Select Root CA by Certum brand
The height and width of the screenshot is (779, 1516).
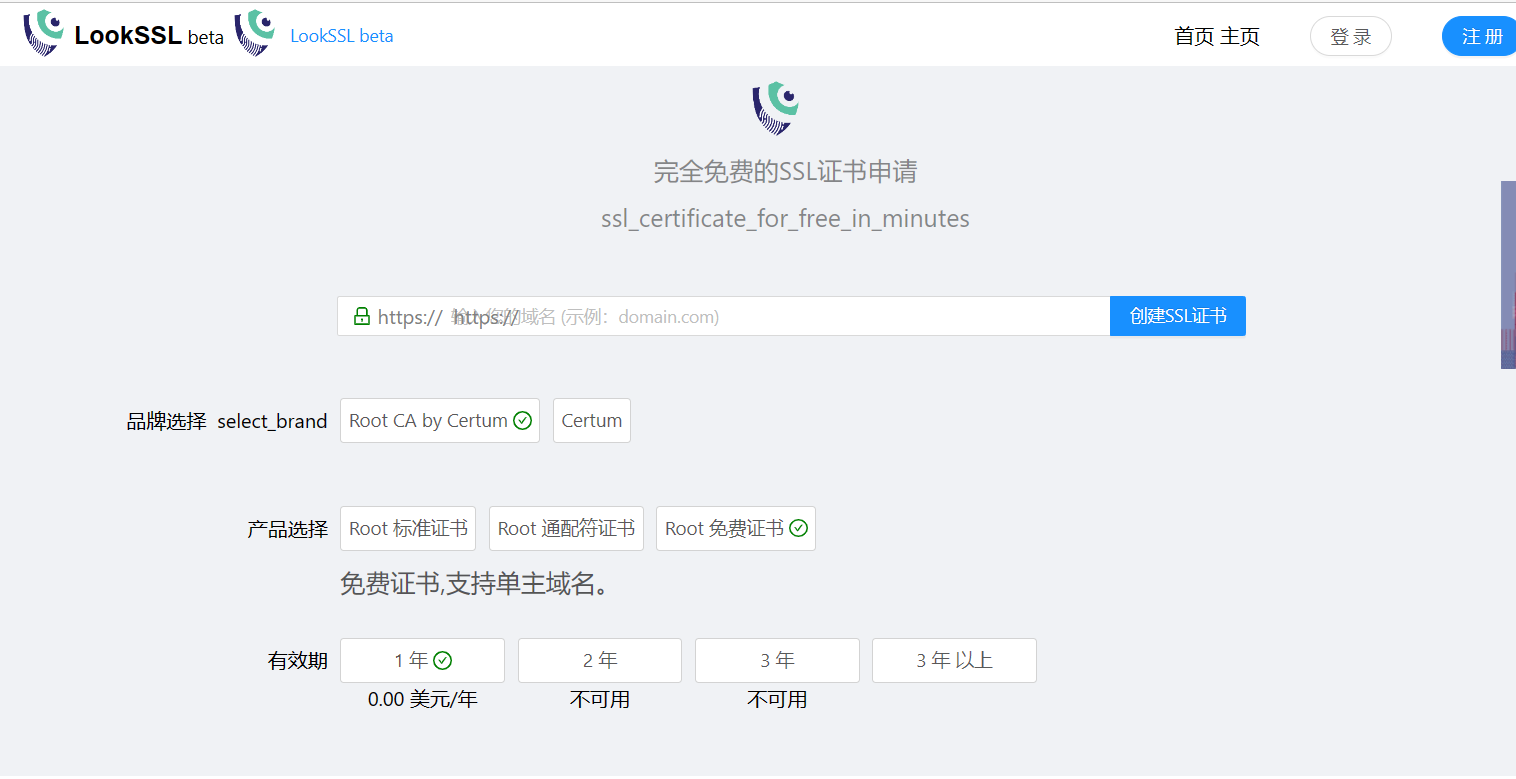coord(440,421)
